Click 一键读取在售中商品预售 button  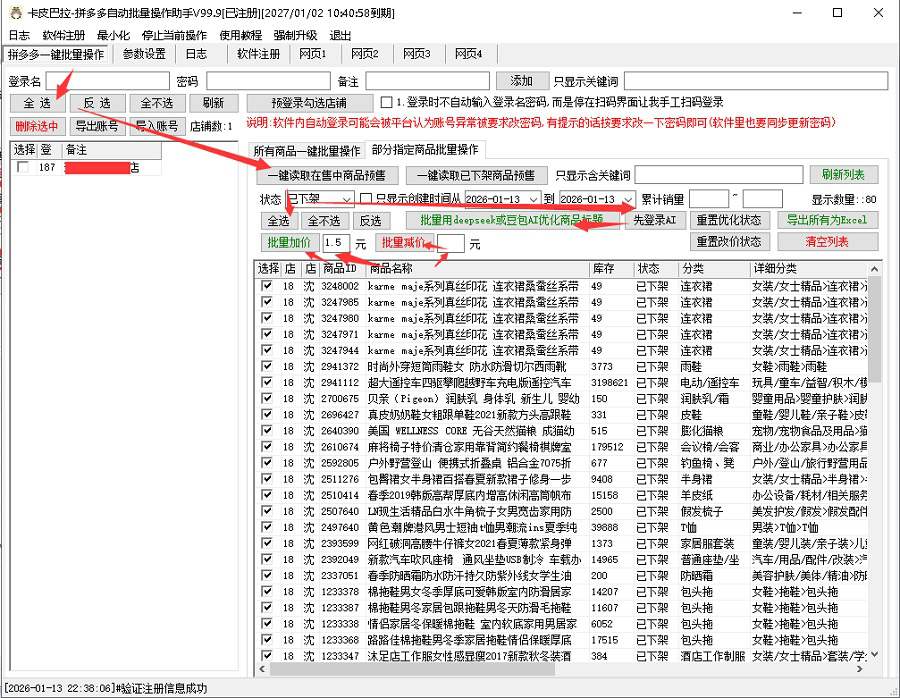319,175
